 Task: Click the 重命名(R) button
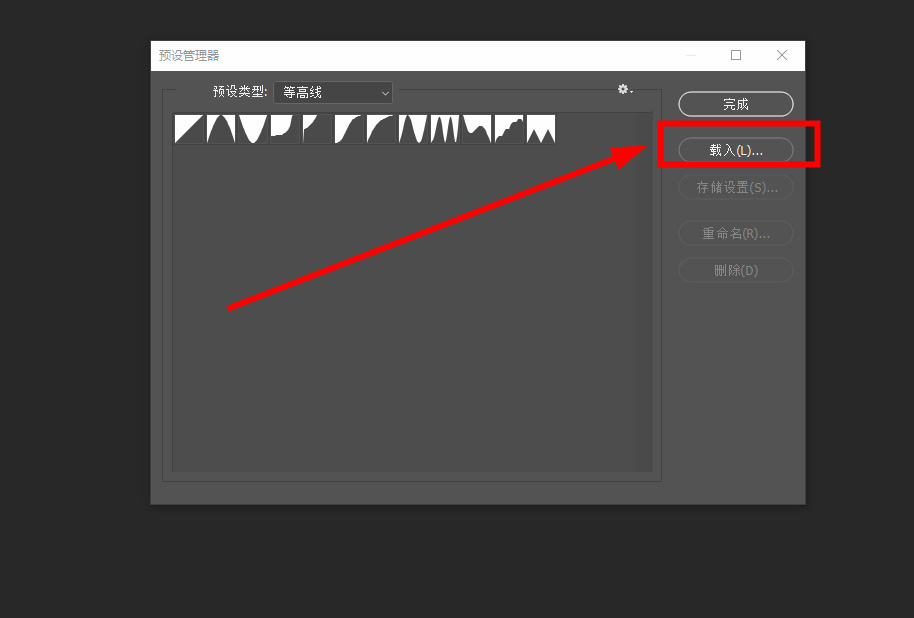coord(735,232)
